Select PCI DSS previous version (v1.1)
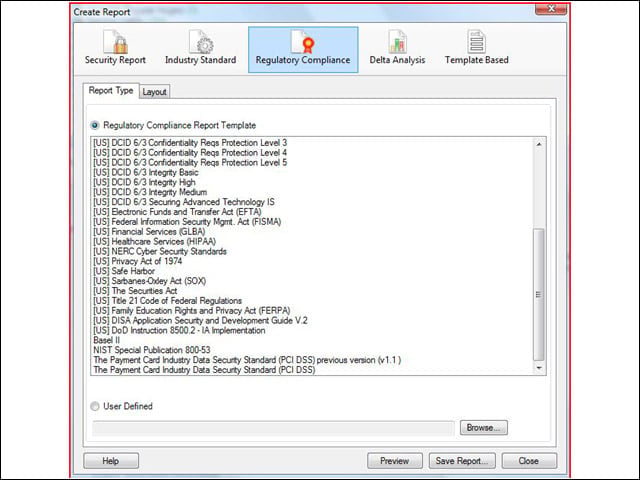The height and width of the screenshot is (480, 640). (247, 360)
